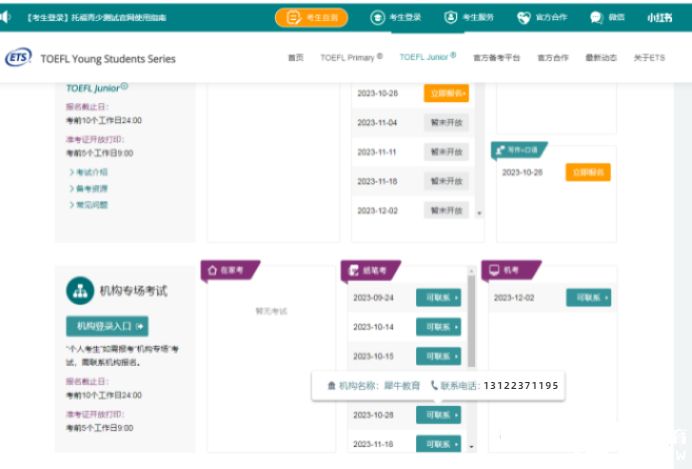Screen dimensions: 692x469
Task: Click the WeChat chat bubble icon
Action: click(x=596, y=18)
